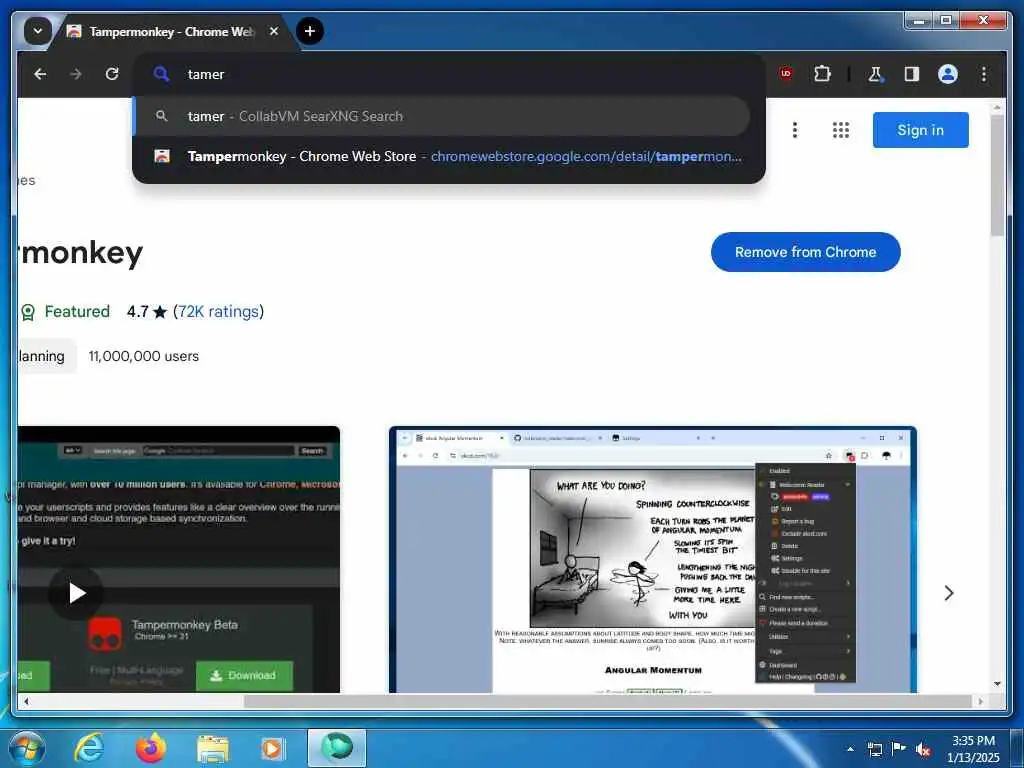Image resolution: width=1024 pixels, height=768 pixels.
Task: Click the Tampermonkey page heading
Action: (x=80, y=253)
